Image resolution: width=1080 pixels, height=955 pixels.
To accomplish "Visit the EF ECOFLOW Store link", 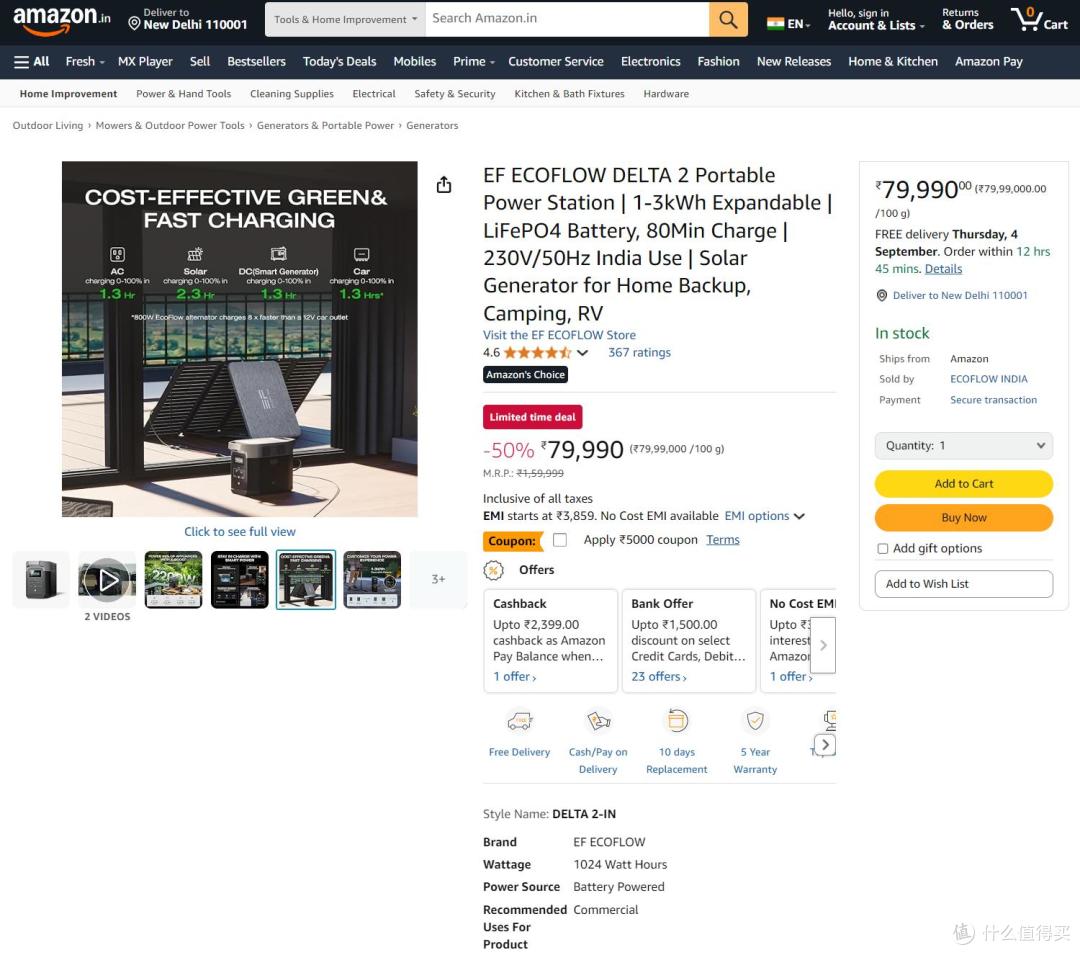I will pyautogui.click(x=559, y=335).
